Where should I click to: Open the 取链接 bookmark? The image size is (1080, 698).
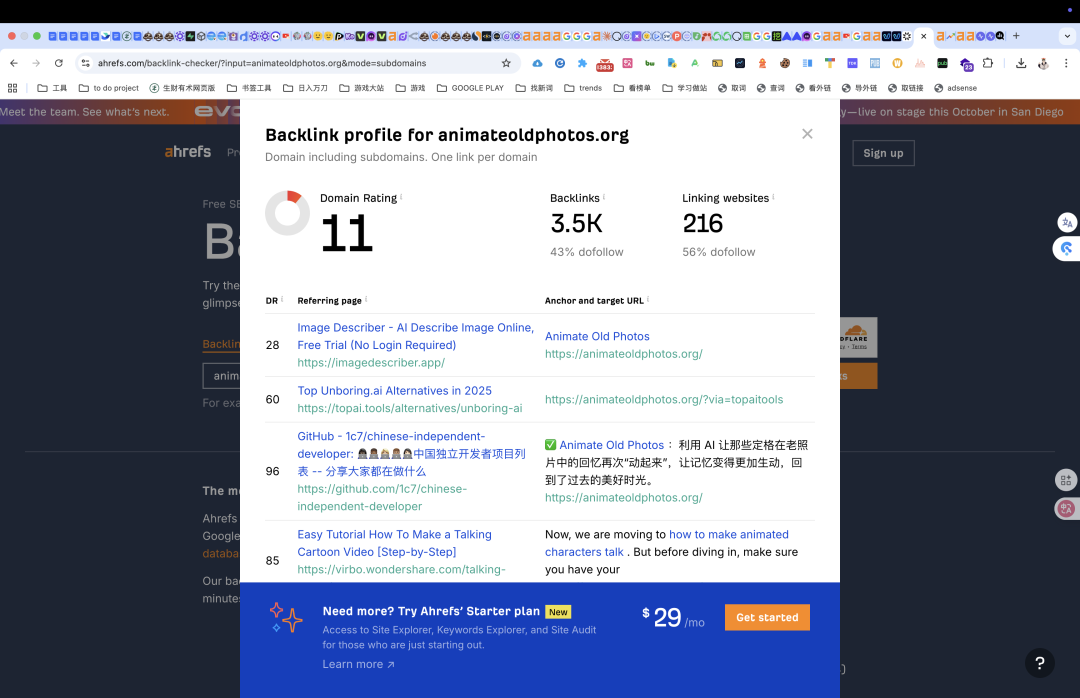pyautogui.click(x=904, y=88)
